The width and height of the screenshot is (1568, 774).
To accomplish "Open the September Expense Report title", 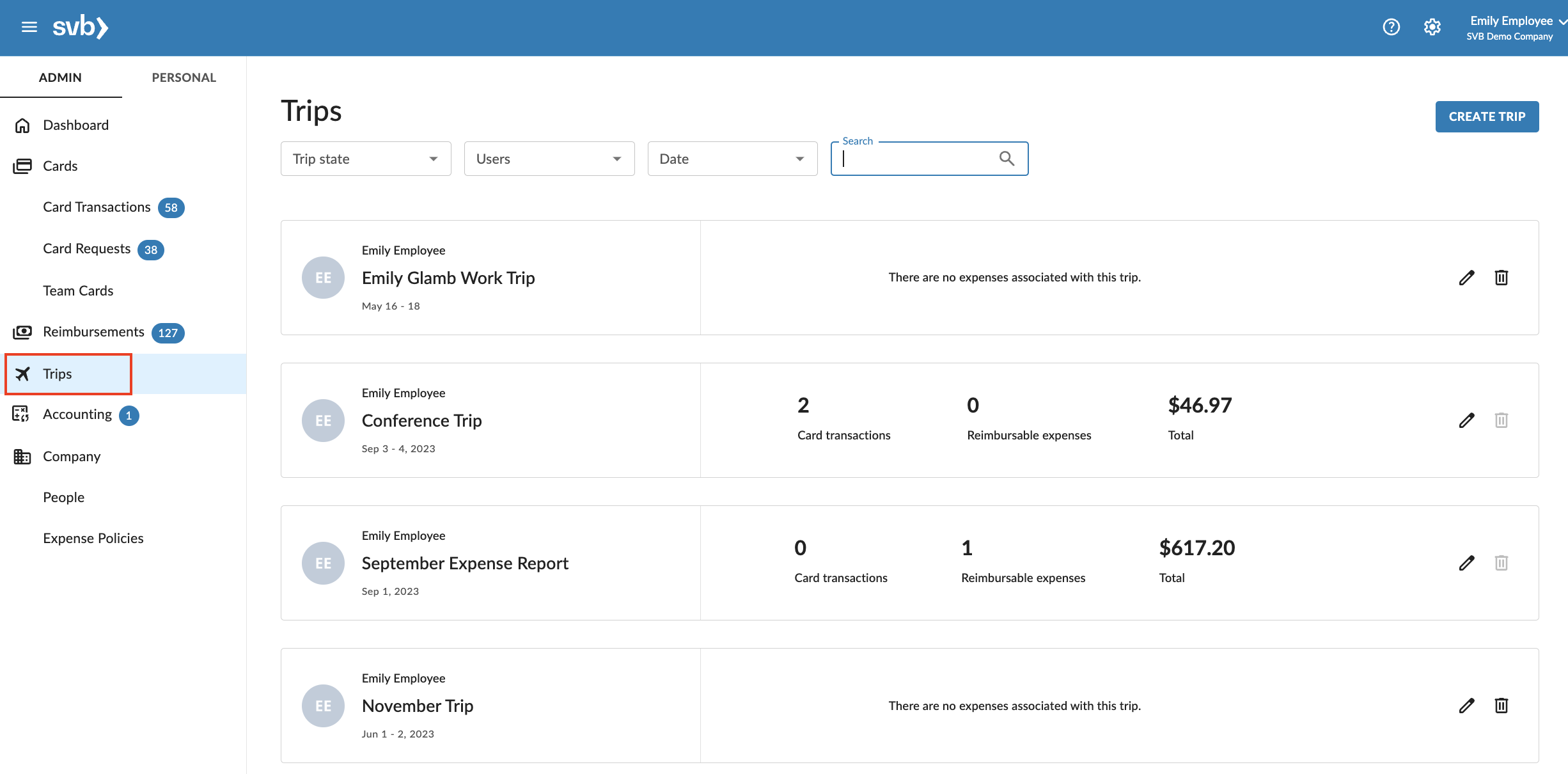I will [465, 564].
